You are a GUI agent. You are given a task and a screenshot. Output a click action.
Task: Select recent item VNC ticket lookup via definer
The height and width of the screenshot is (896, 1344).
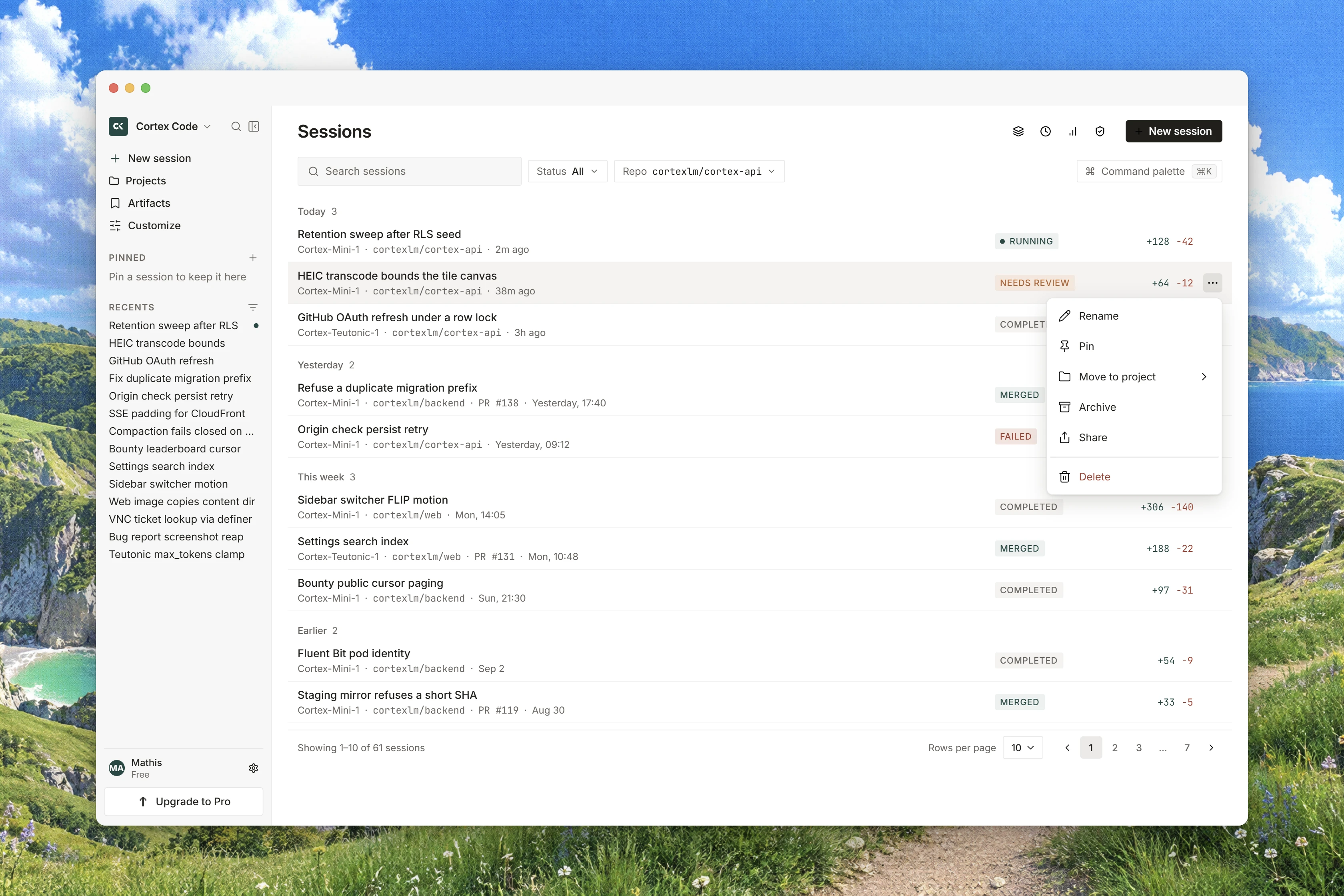(x=183, y=519)
